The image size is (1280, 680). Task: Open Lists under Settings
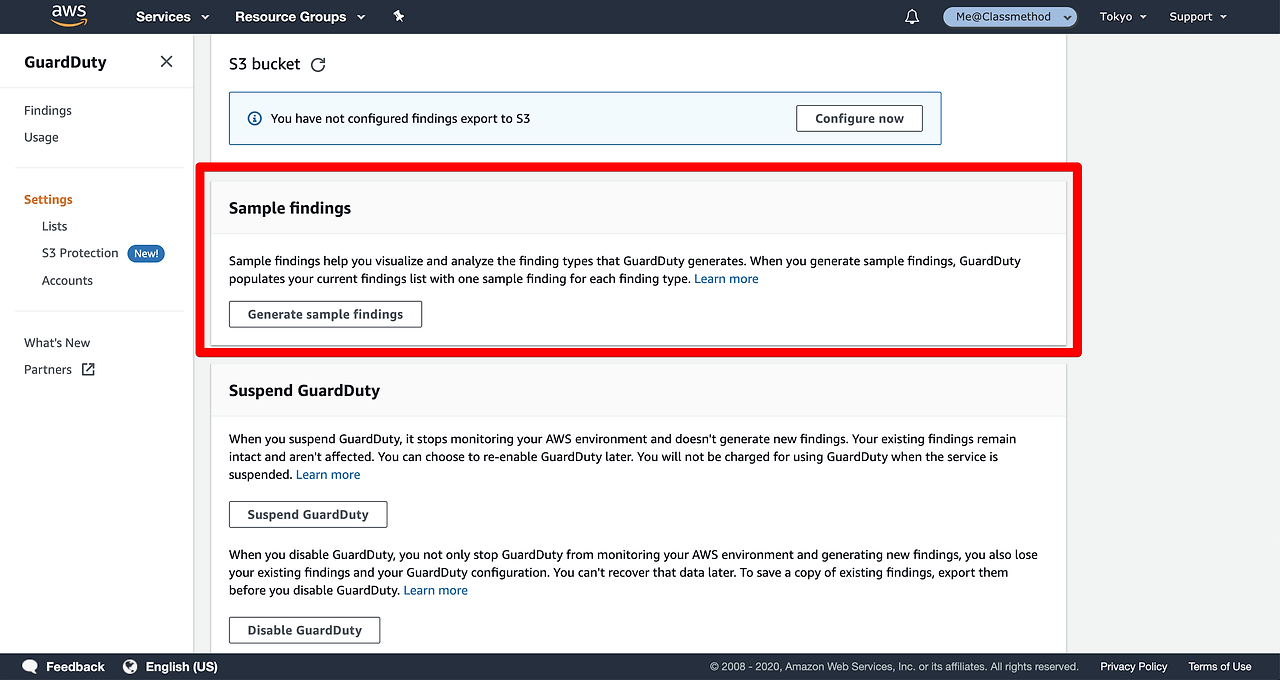coord(55,227)
